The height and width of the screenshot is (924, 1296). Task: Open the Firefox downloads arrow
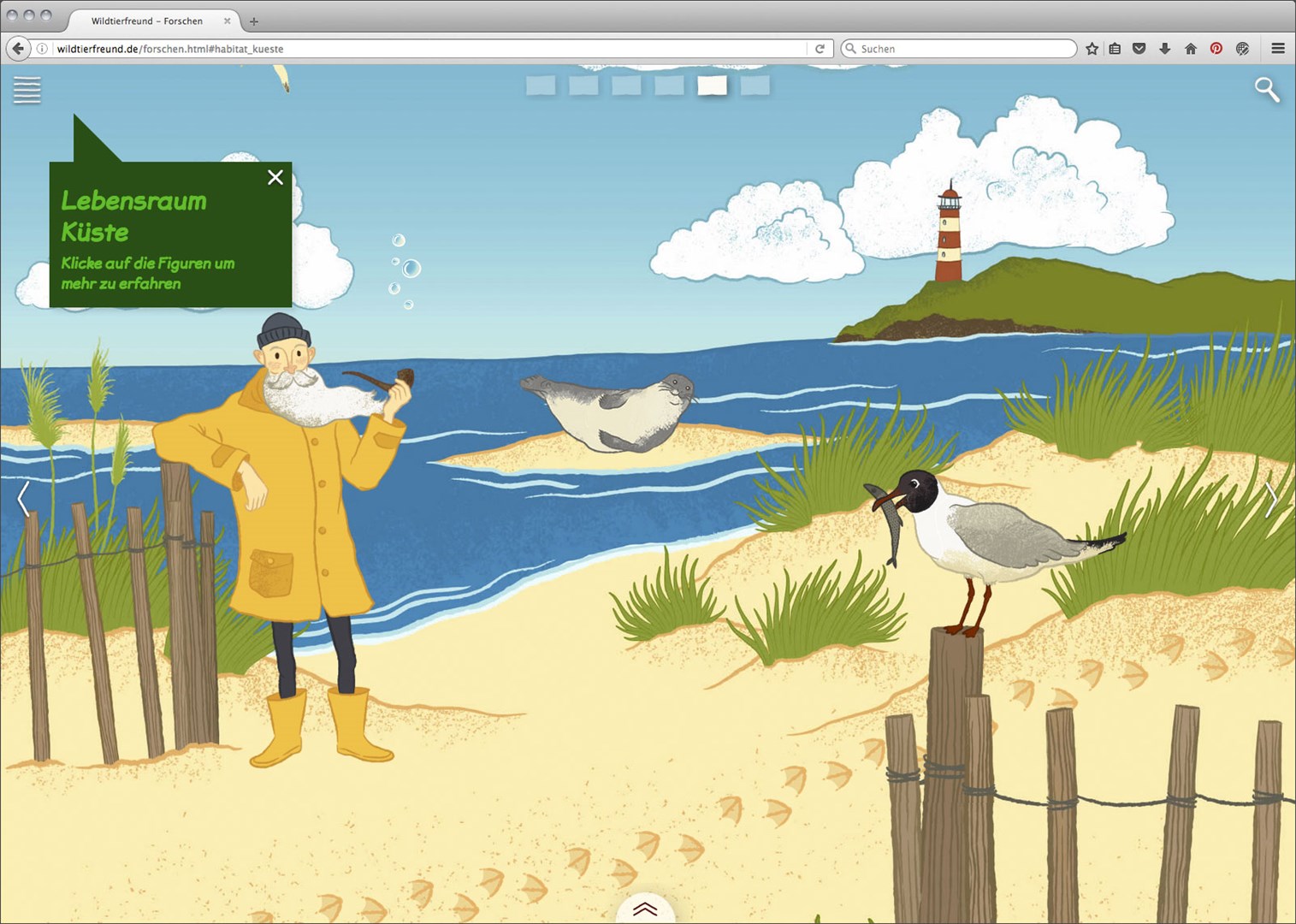[1164, 49]
